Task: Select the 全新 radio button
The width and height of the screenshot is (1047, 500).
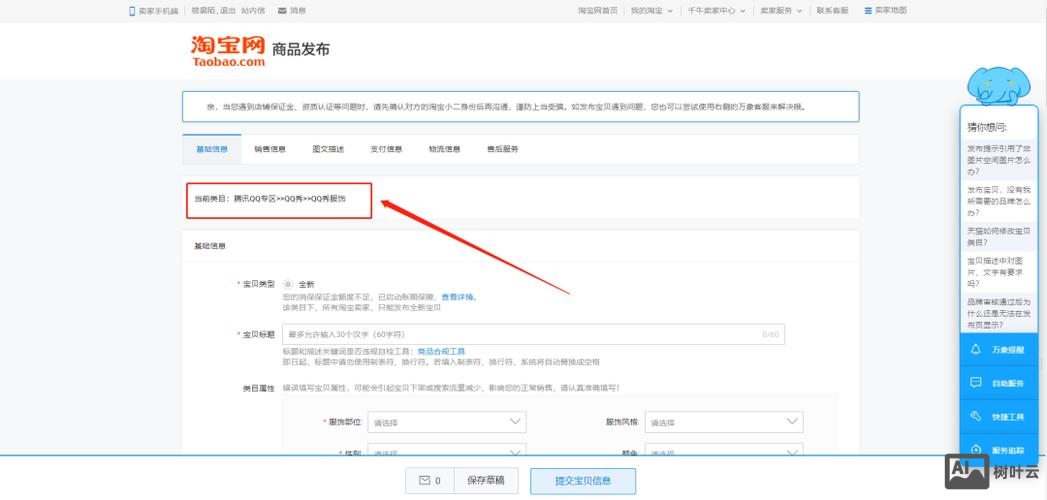Action: [288, 284]
